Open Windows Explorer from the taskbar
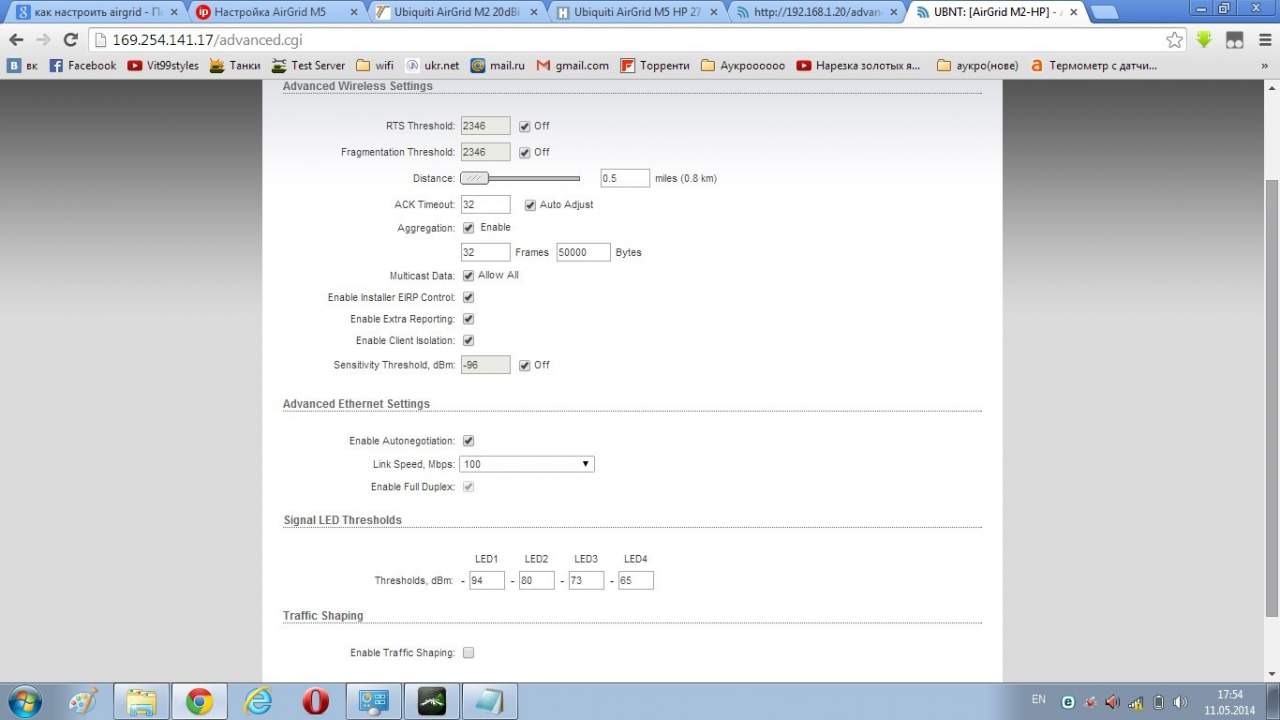Screen dimensions: 1280x720 point(142,702)
